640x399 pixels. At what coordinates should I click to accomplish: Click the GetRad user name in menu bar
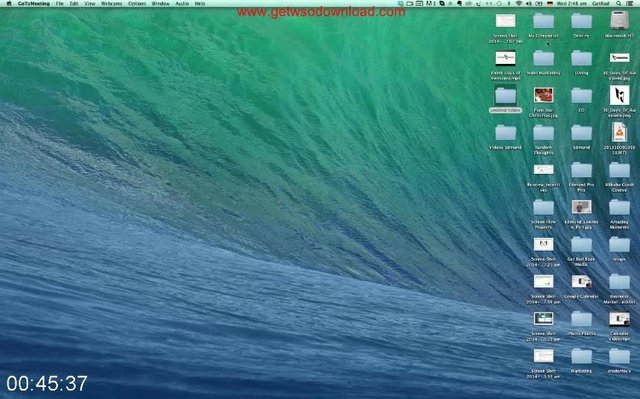pos(601,3)
